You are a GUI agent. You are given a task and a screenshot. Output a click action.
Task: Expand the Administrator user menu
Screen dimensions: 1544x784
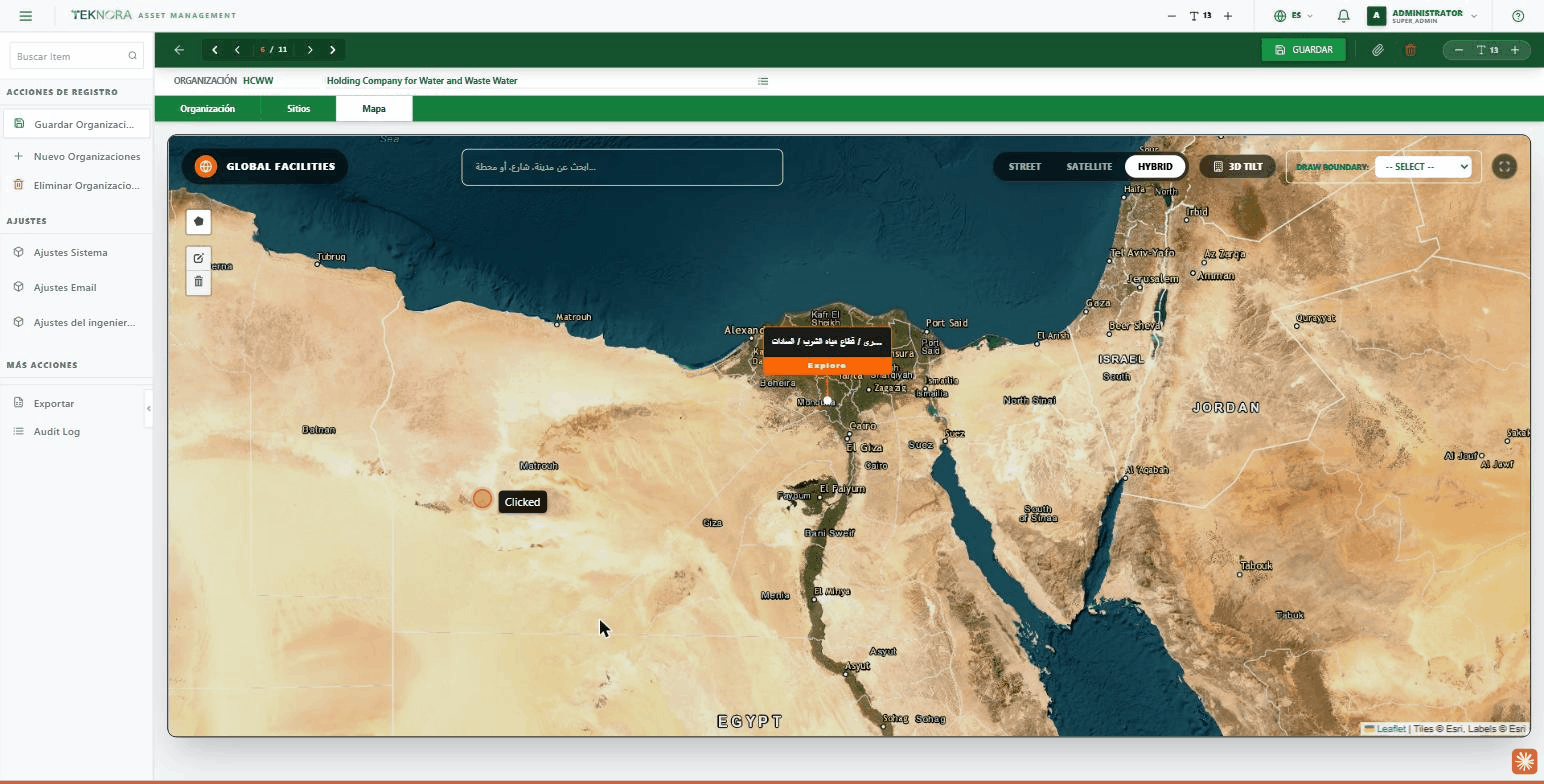click(1423, 16)
